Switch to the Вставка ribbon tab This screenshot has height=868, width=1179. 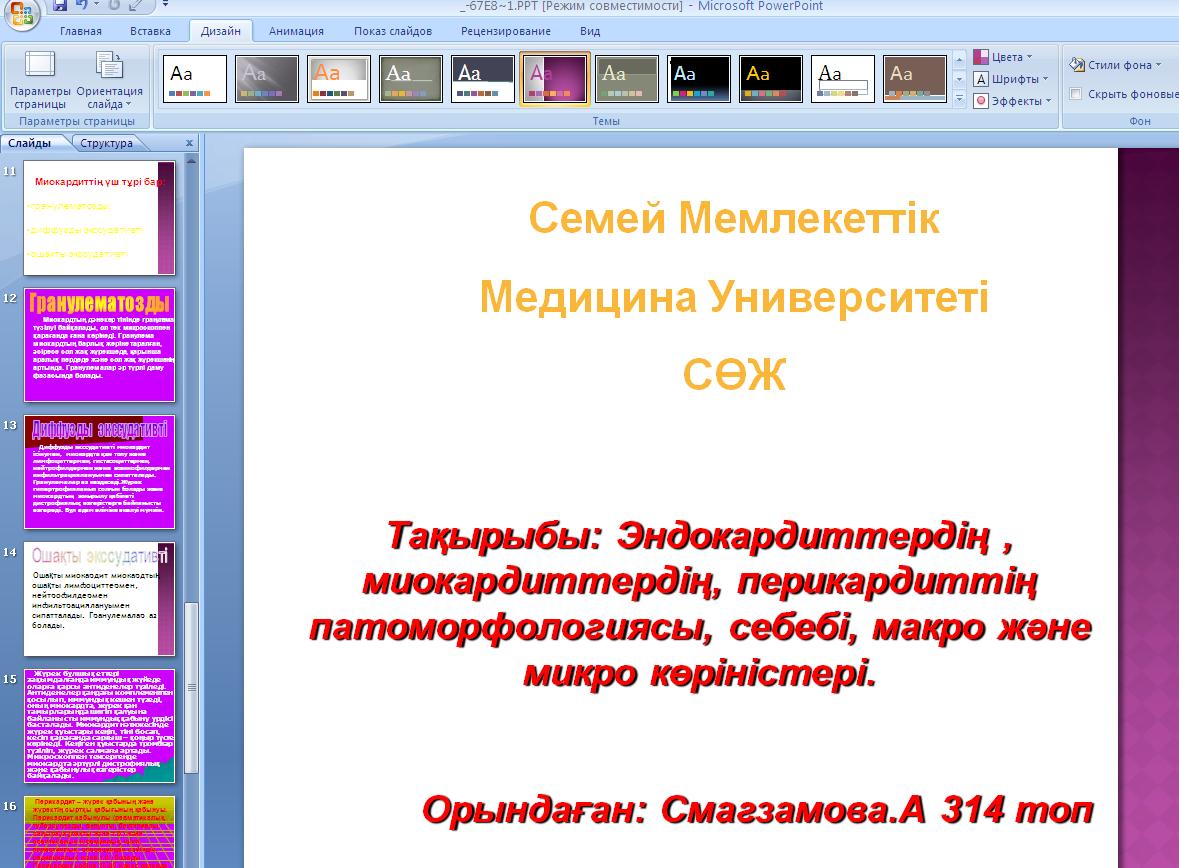pyautogui.click(x=150, y=32)
